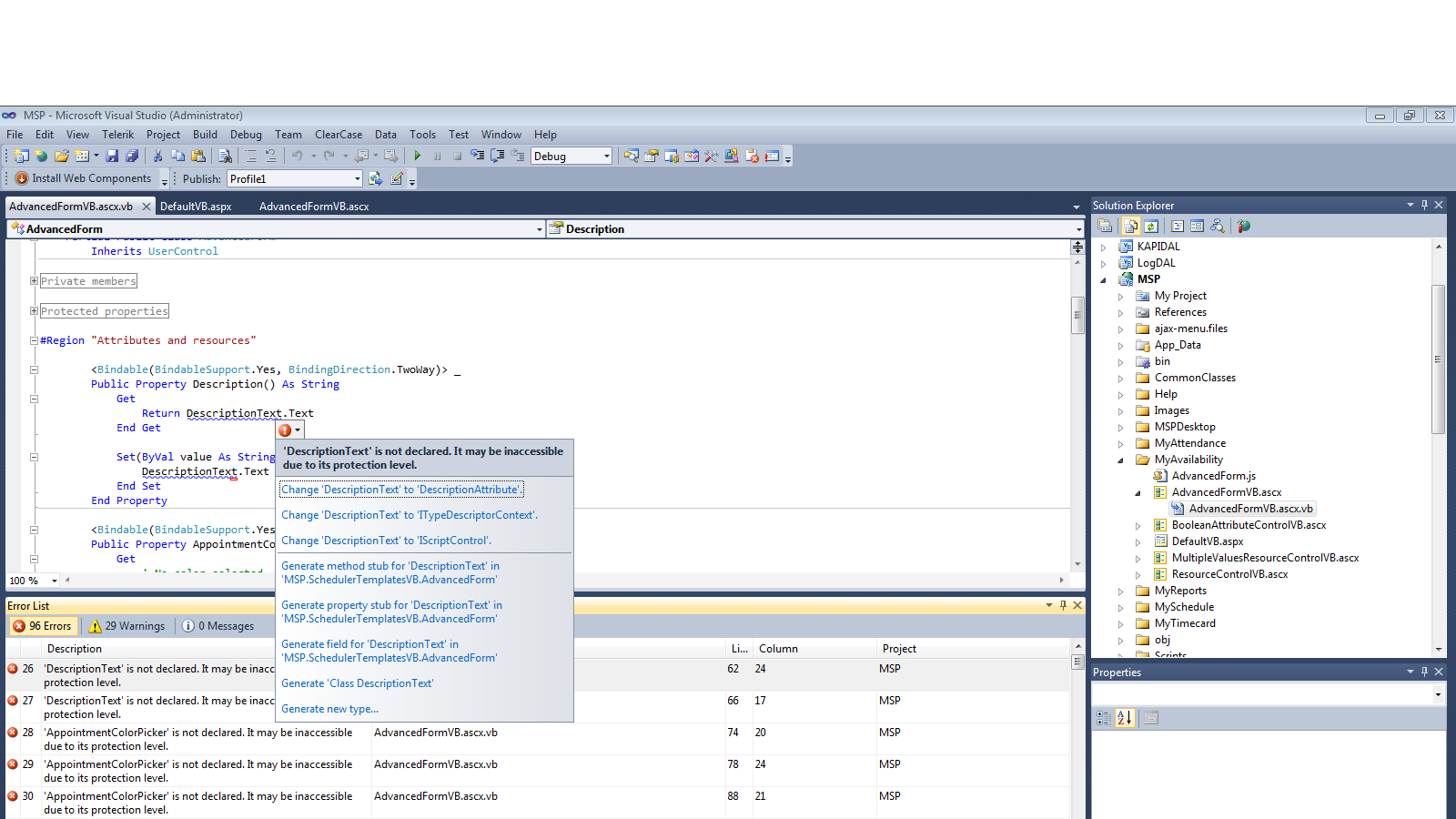This screenshot has height=819, width=1456.
Task: Click Properties icon in Solution Explorer toolbar
Action: pos(1105,227)
